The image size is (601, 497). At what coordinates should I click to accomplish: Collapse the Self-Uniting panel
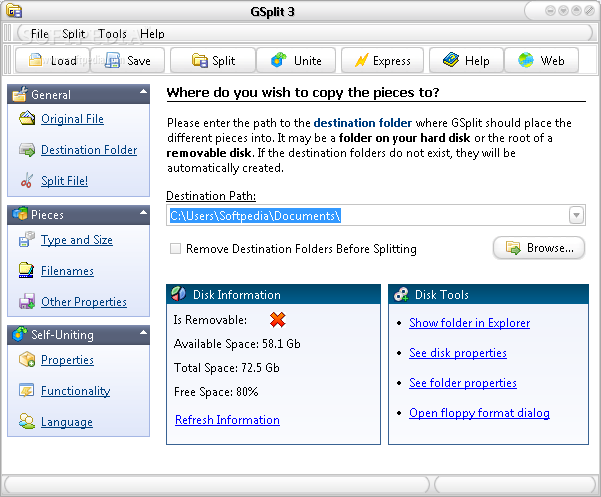143,332
